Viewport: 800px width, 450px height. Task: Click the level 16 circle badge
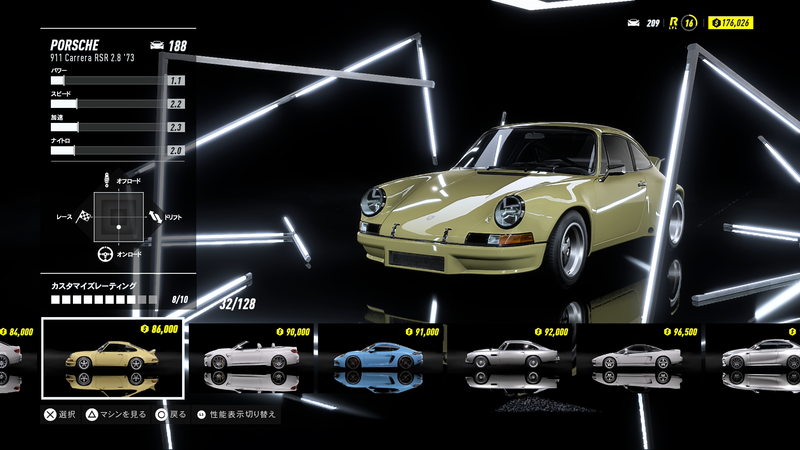[689, 23]
